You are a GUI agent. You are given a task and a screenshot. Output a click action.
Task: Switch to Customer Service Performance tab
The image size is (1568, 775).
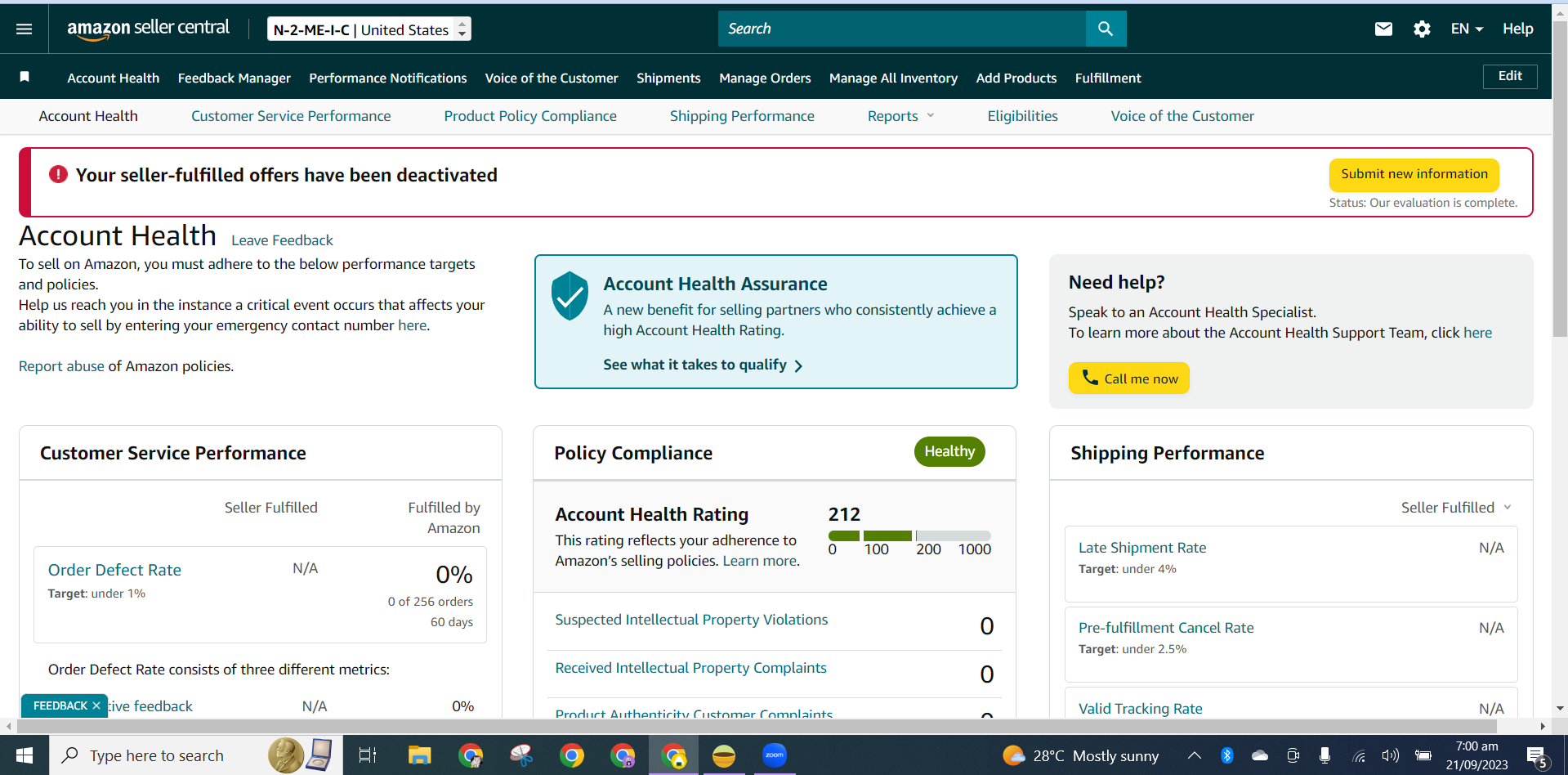(x=291, y=116)
